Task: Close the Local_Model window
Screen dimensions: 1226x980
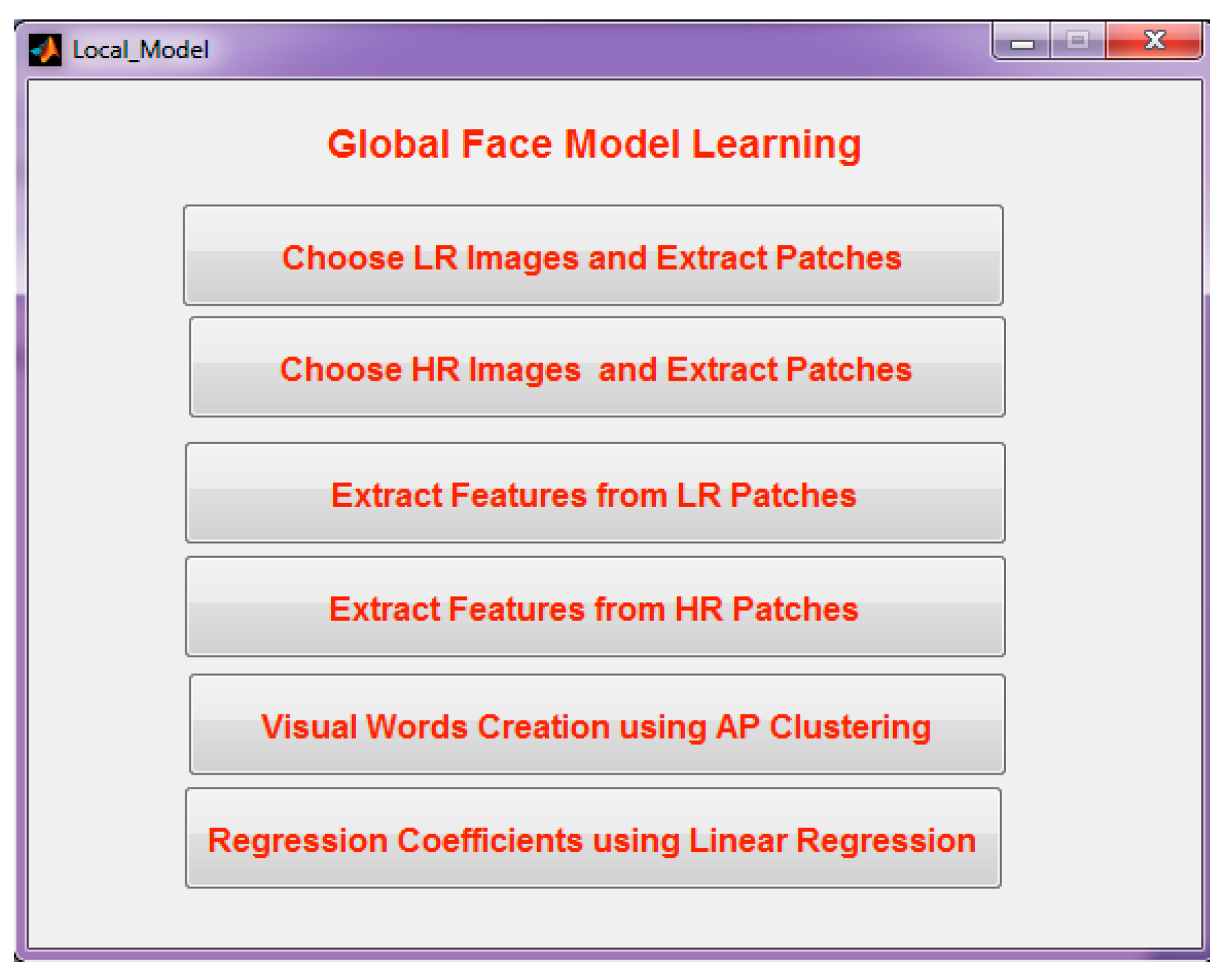Action: point(1154,41)
